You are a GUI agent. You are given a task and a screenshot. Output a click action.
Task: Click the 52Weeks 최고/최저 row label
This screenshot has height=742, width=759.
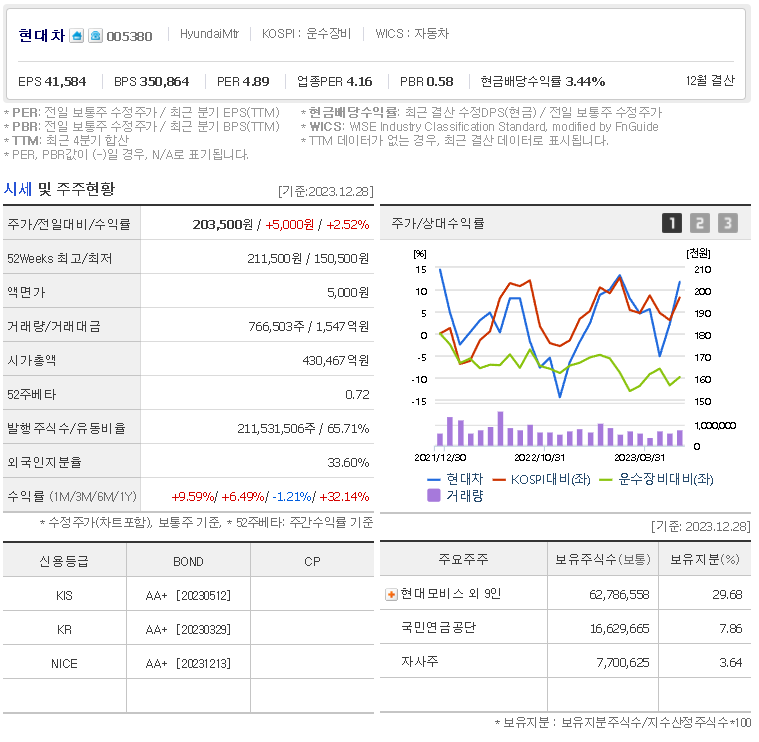(x=60, y=258)
